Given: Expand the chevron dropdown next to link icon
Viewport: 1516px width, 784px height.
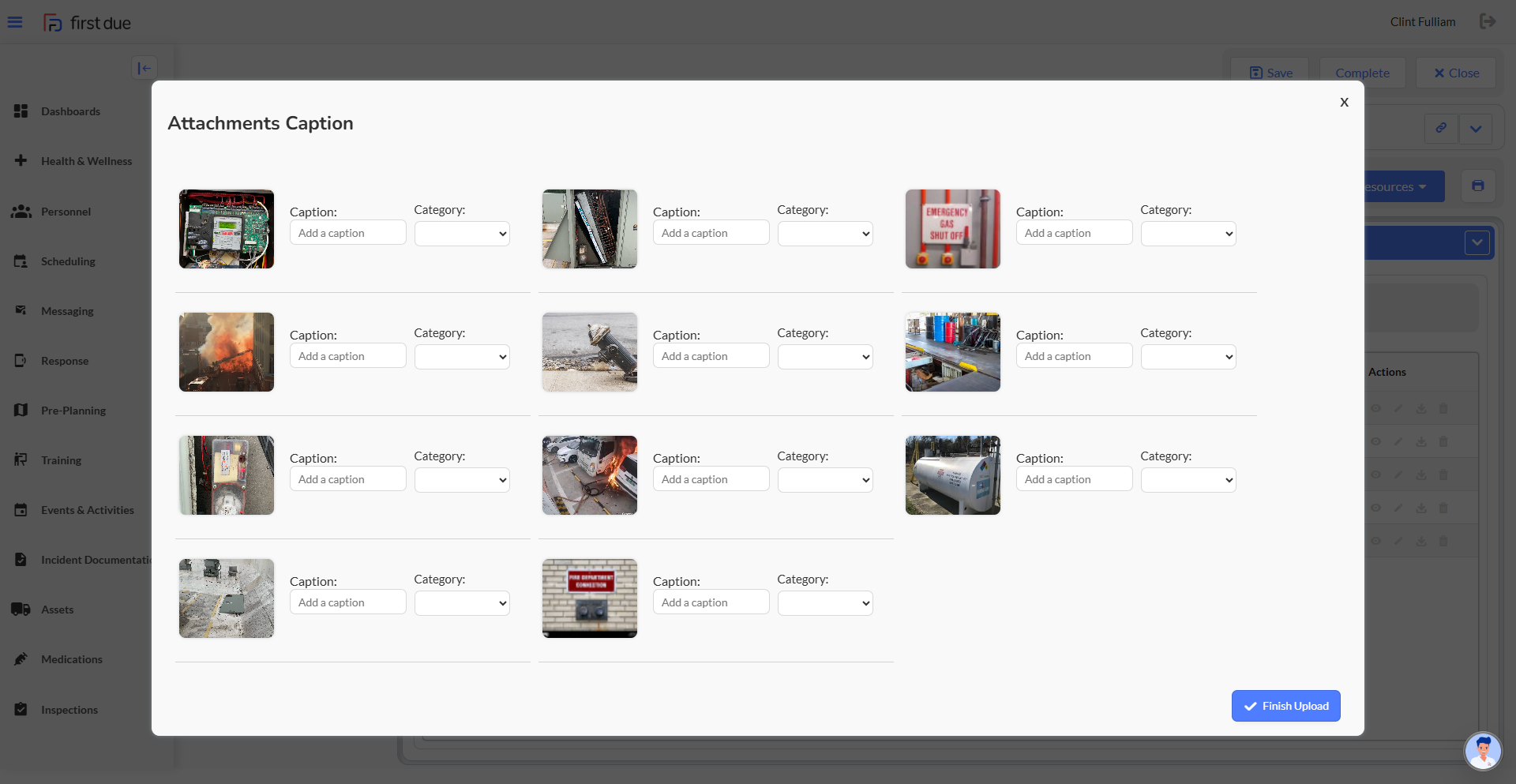Looking at the screenshot, I should (x=1476, y=128).
